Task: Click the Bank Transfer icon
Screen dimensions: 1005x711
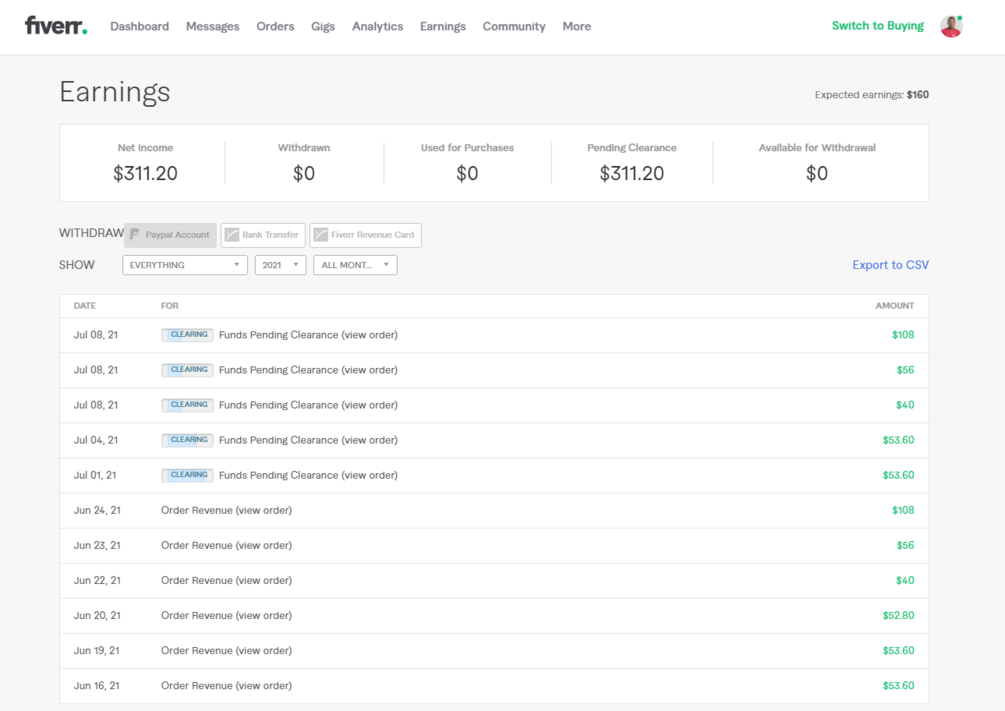Action: coord(232,235)
